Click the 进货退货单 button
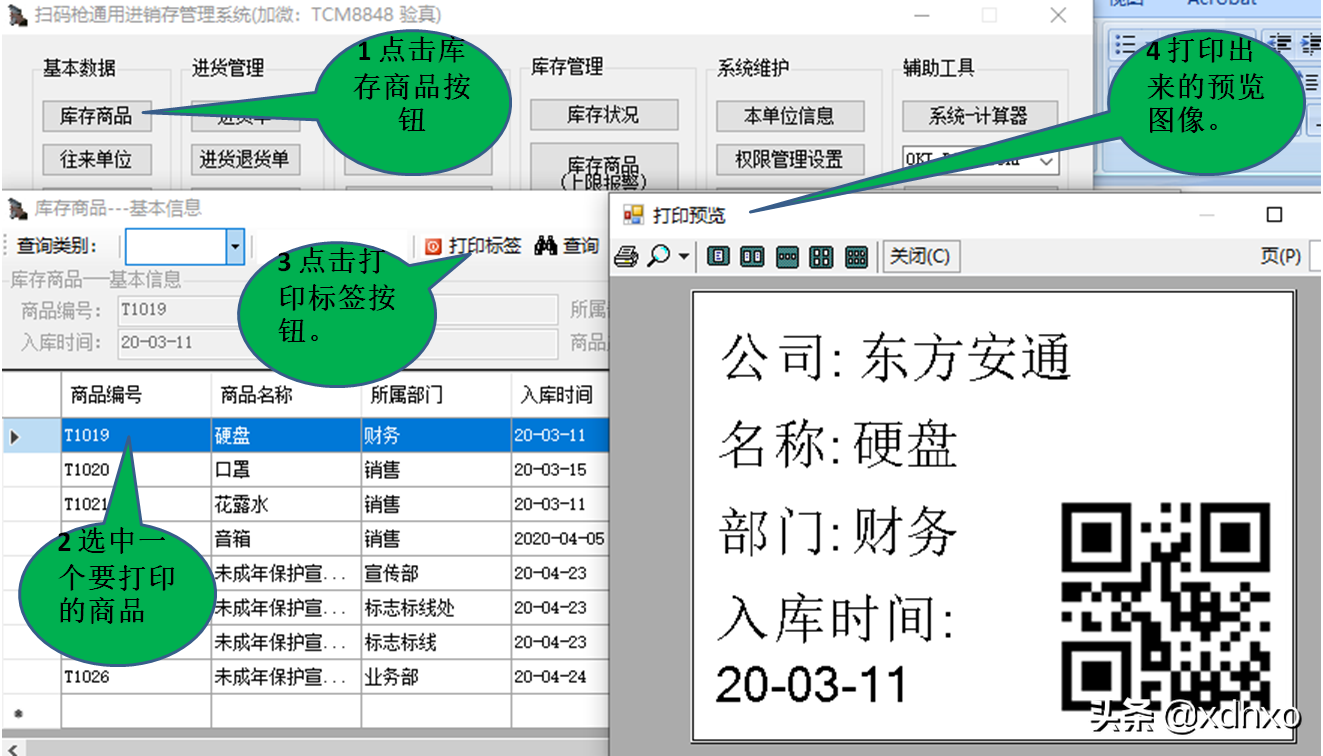This screenshot has width=1323, height=756. (x=244, y=159)
